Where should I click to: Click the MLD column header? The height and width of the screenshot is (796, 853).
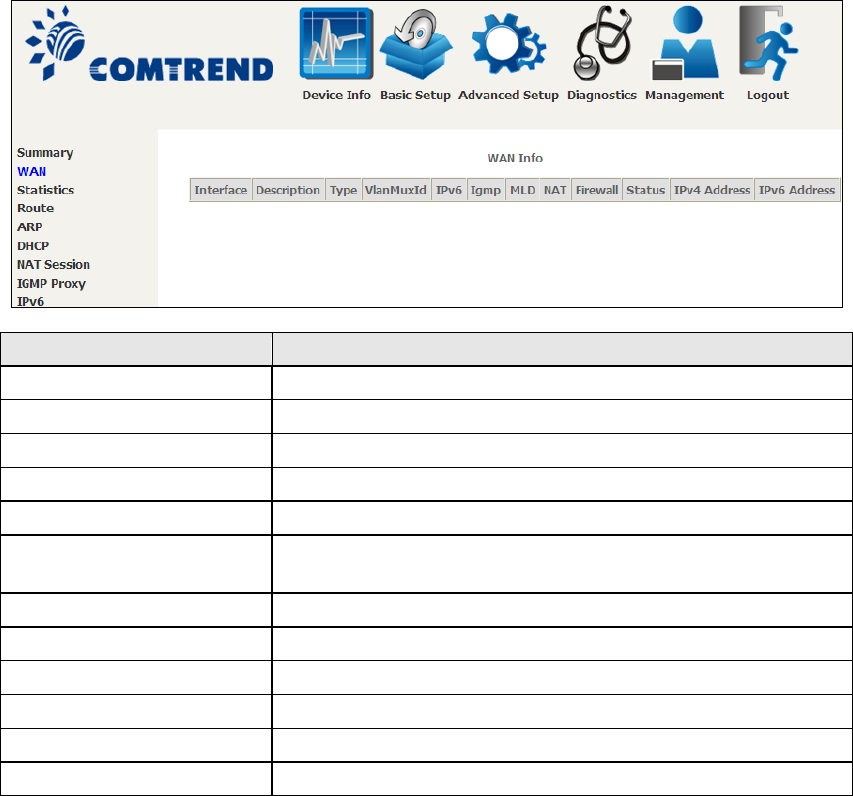[522, 190]
